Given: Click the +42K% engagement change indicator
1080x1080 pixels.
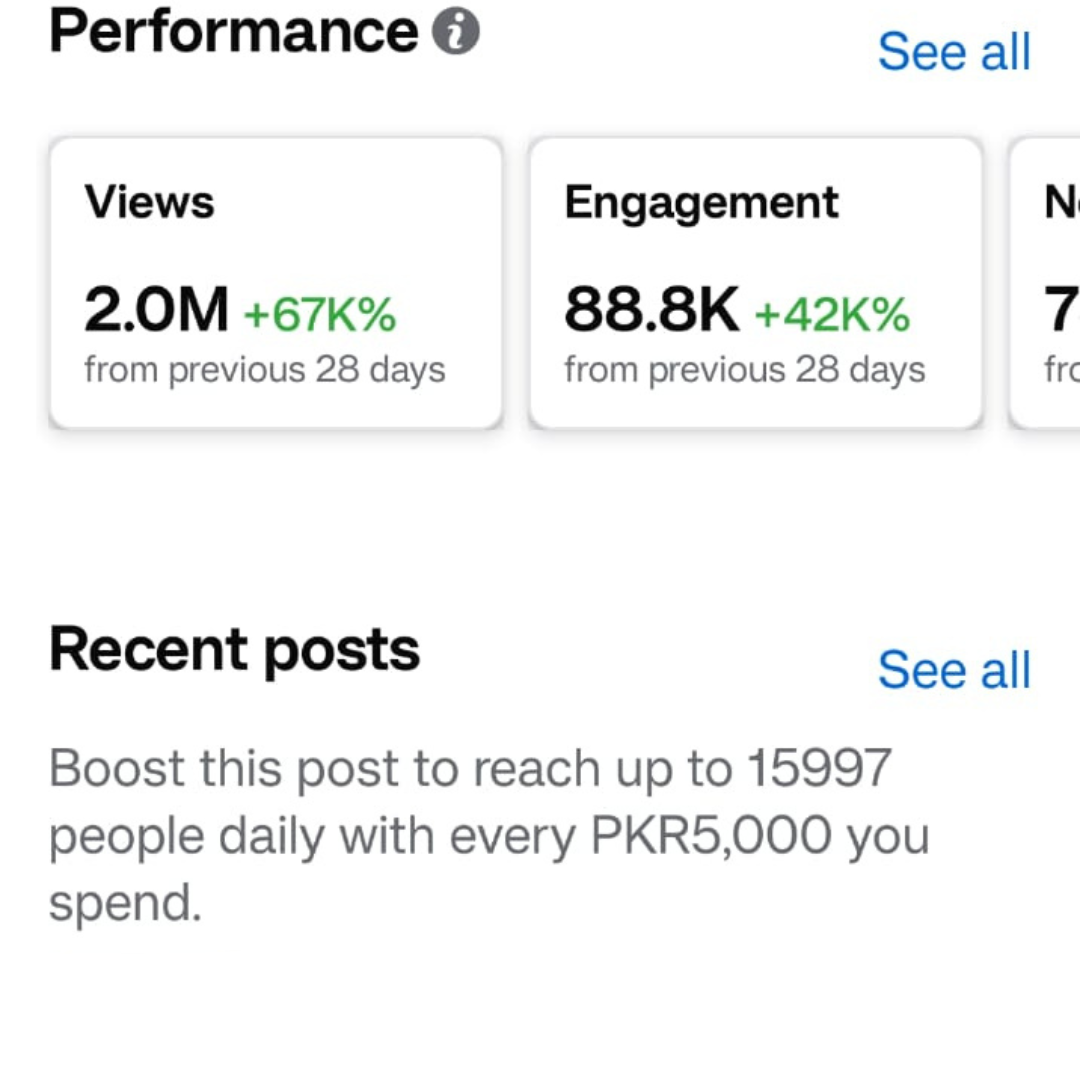Looking at the screenshot, I should click(x=833, y=314).
